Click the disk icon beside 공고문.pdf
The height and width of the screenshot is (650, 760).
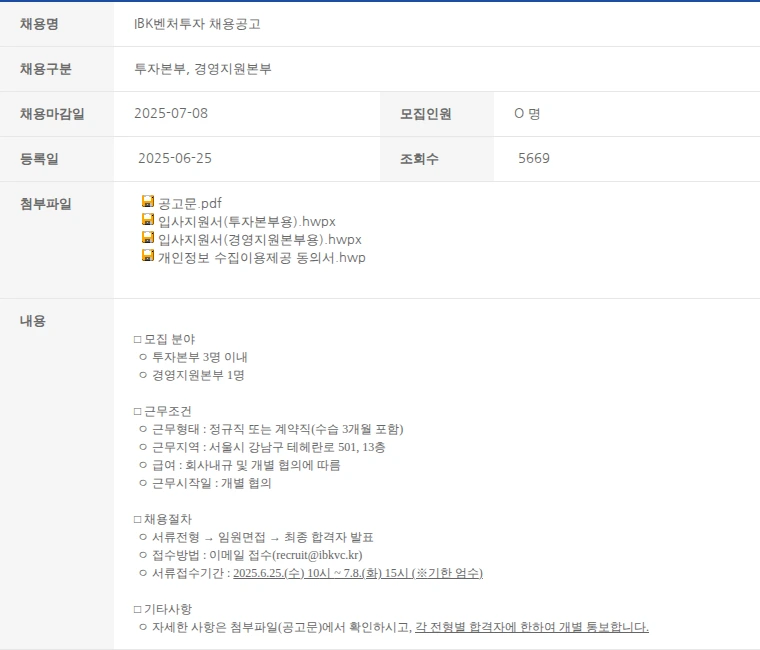[x=148, y=201]
